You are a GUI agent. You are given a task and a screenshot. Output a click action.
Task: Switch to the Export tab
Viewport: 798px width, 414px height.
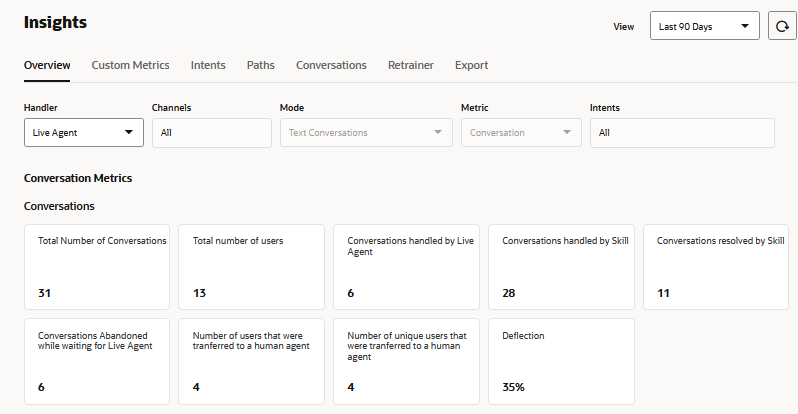pyautogui.click(x=471, y=65)
